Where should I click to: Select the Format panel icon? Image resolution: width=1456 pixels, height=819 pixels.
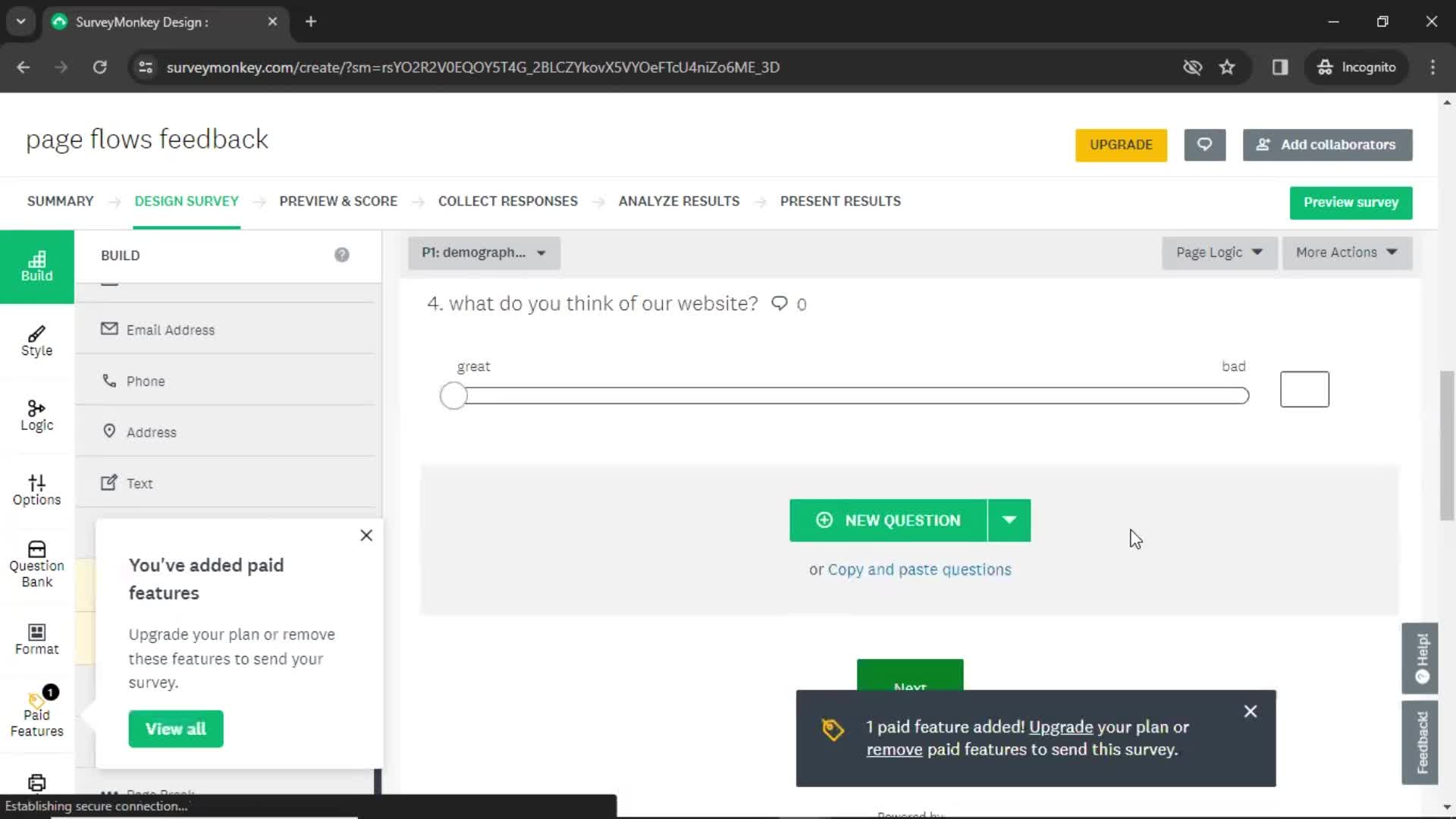click(x=37, y=639)
